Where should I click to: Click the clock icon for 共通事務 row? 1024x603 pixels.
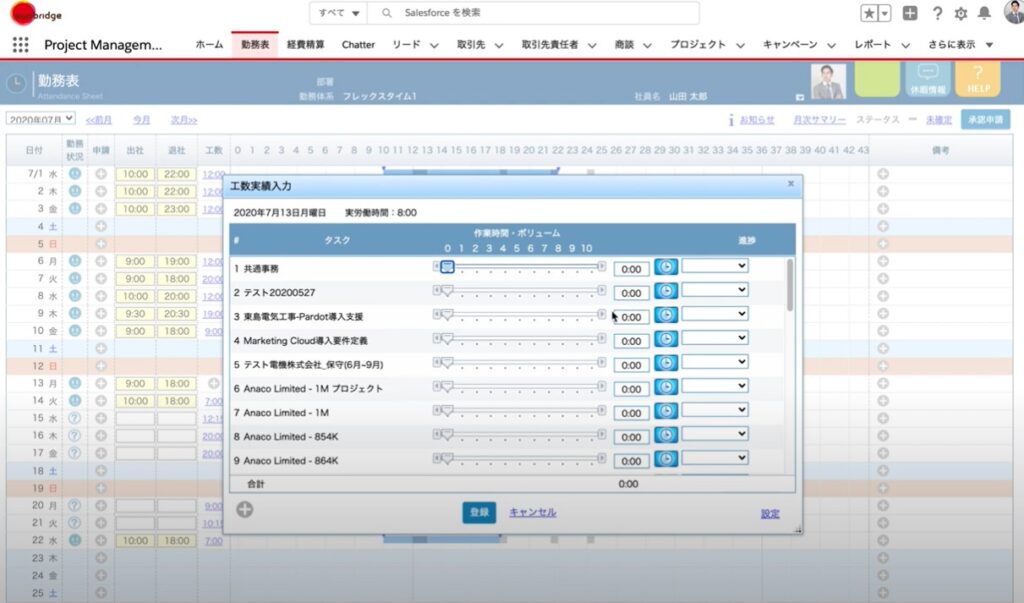pyautogui.click(x=666, y=268)
